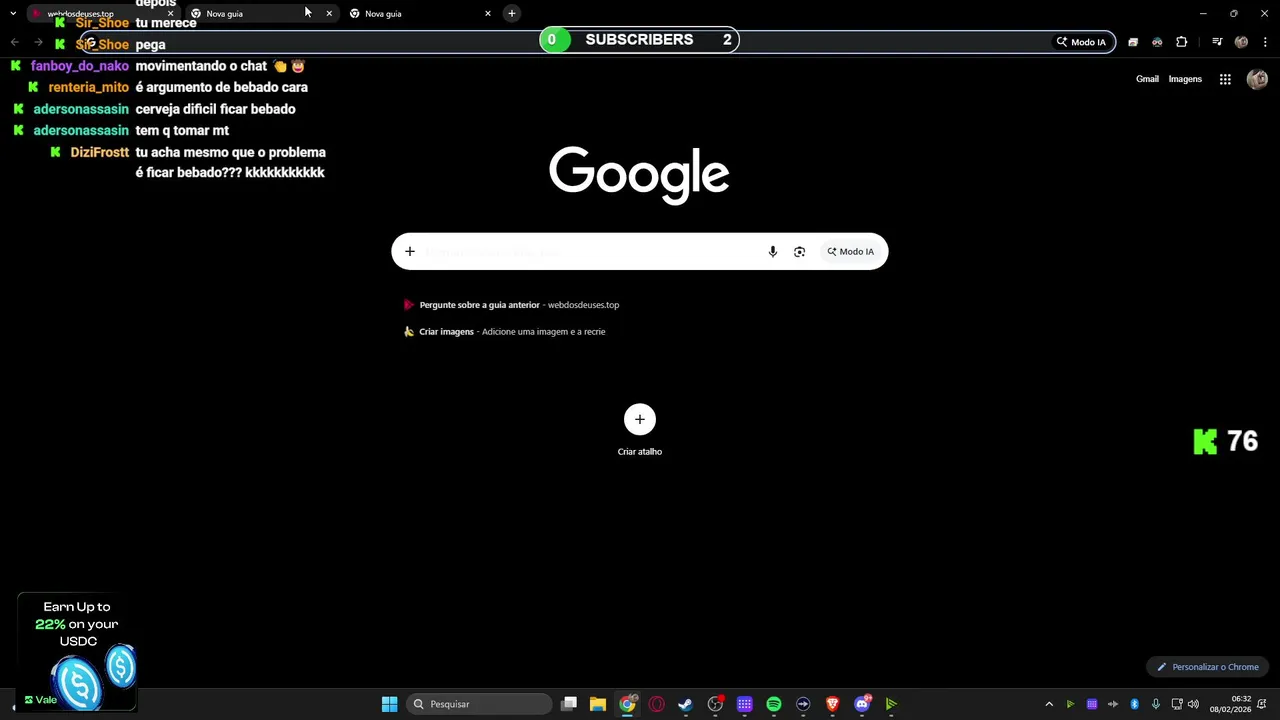Open the Chrome profile avatar in toolbar
The image size is (1280, 720).
coord(1241,42)
